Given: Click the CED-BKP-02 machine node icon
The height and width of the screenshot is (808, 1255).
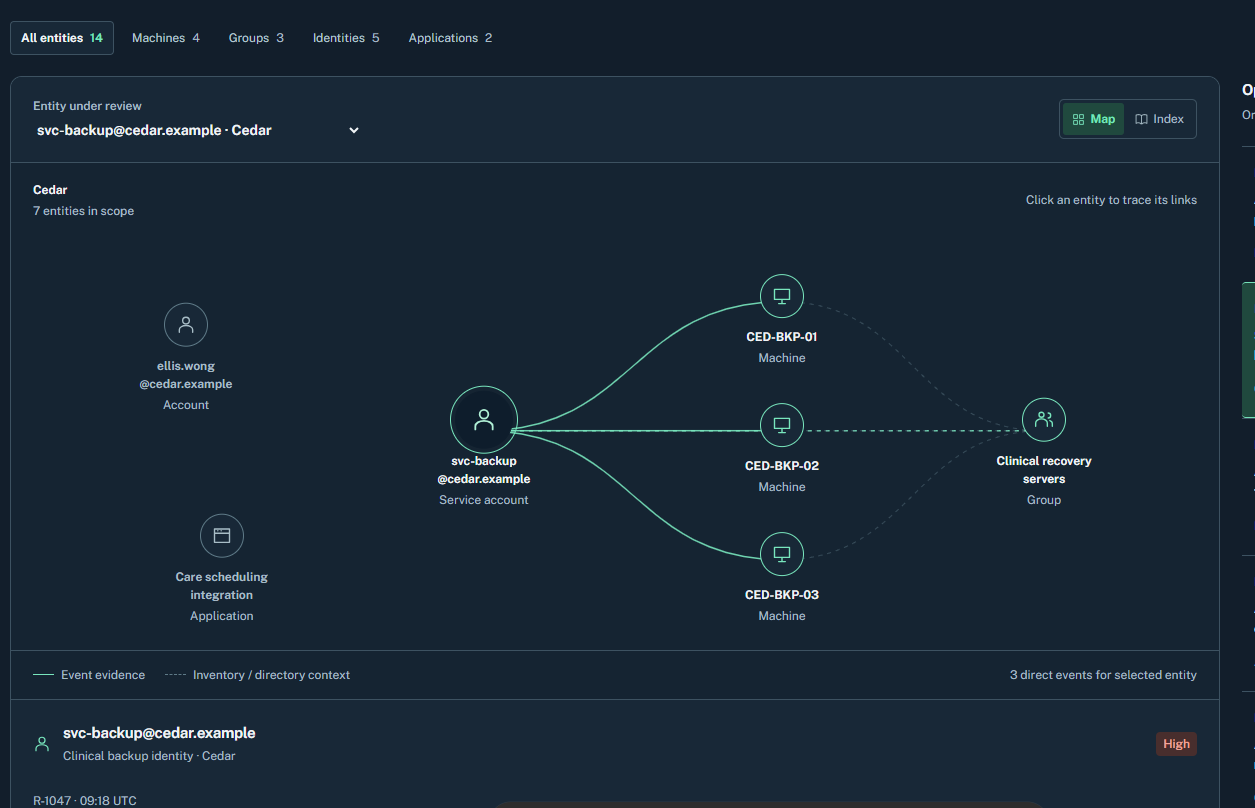Looking at the screenshot, I should click(x=782, y=425).
